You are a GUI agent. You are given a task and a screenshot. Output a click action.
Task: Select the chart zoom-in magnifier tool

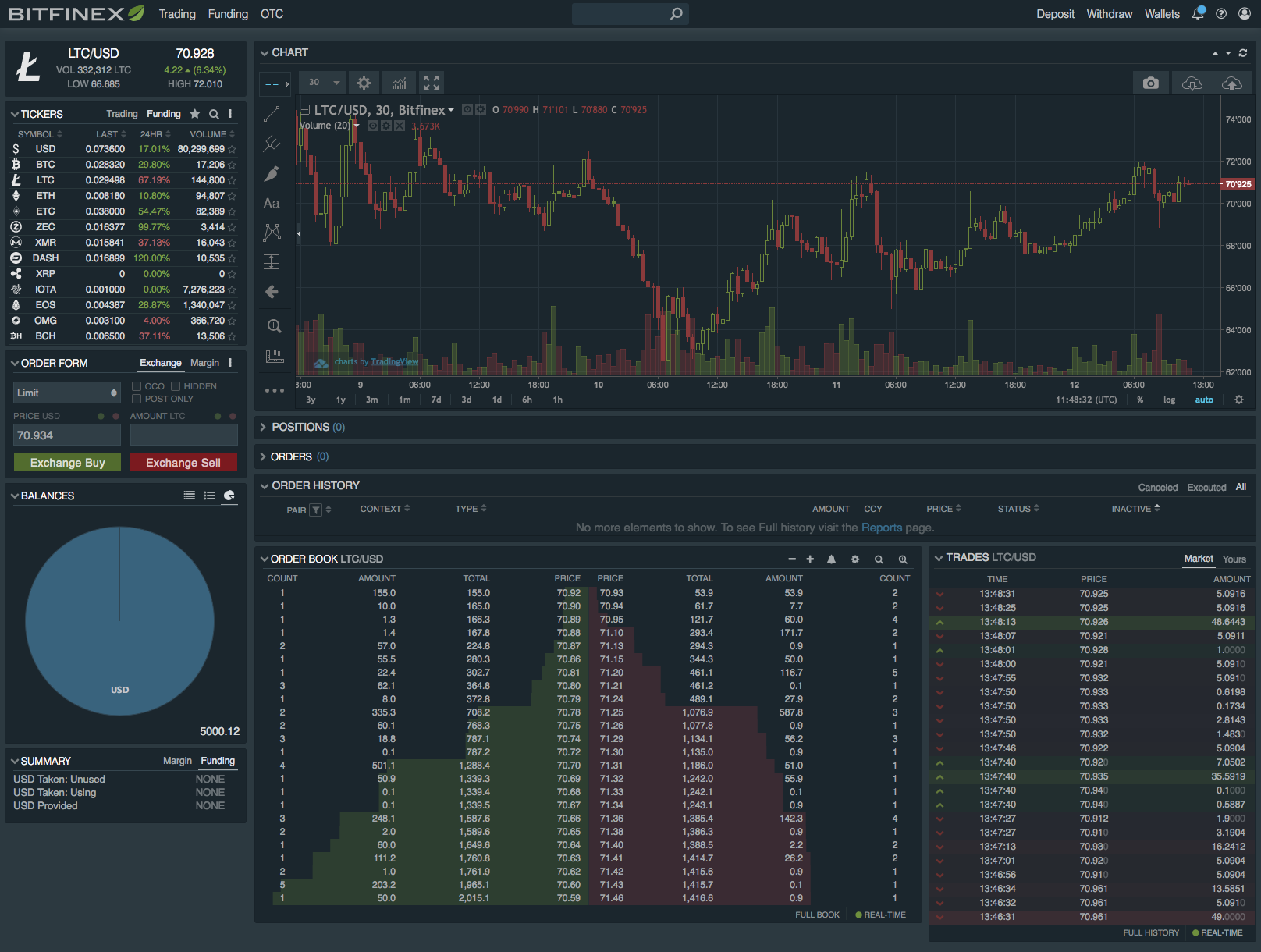coord(274,326)
